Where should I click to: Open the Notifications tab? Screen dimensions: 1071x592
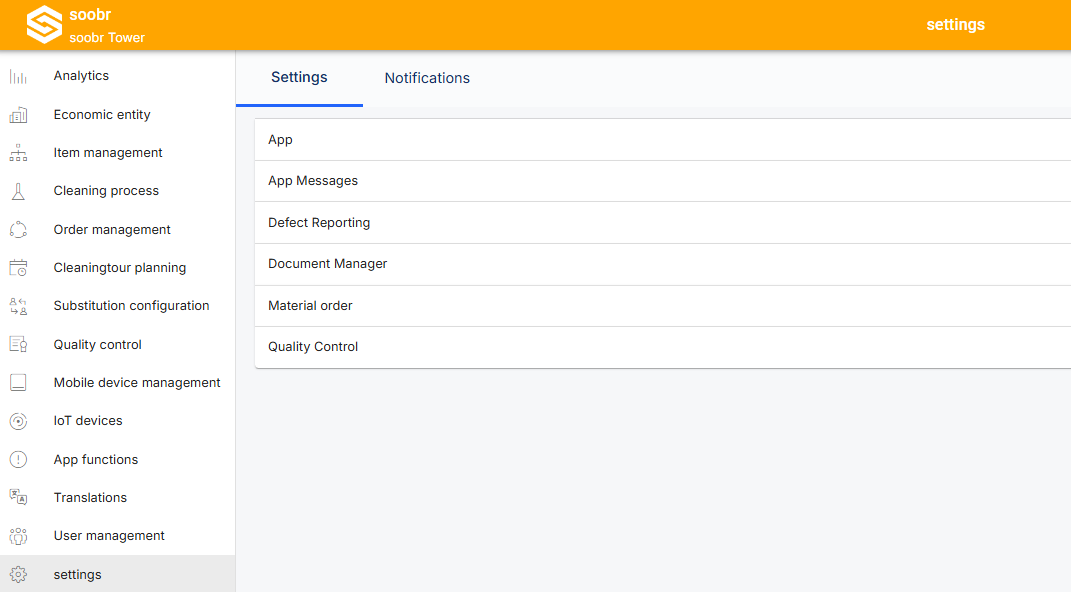427,78
